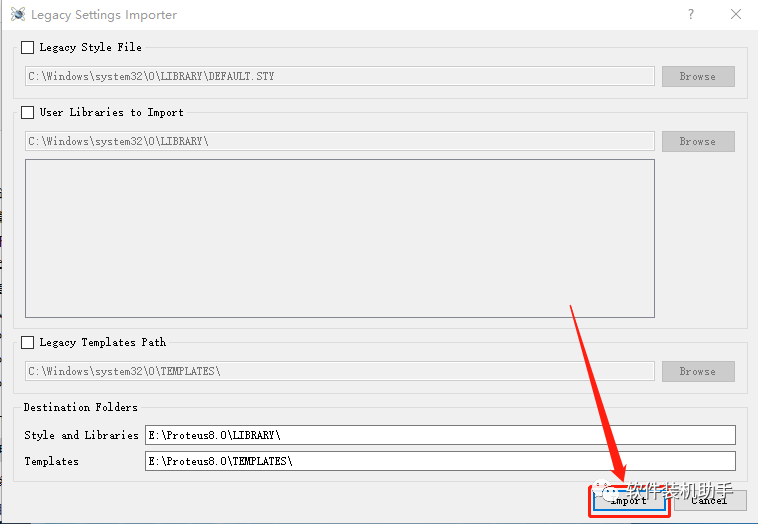Click the Legacy Style File path field
The width and height of the screenshot is (758, 524).
340,76
